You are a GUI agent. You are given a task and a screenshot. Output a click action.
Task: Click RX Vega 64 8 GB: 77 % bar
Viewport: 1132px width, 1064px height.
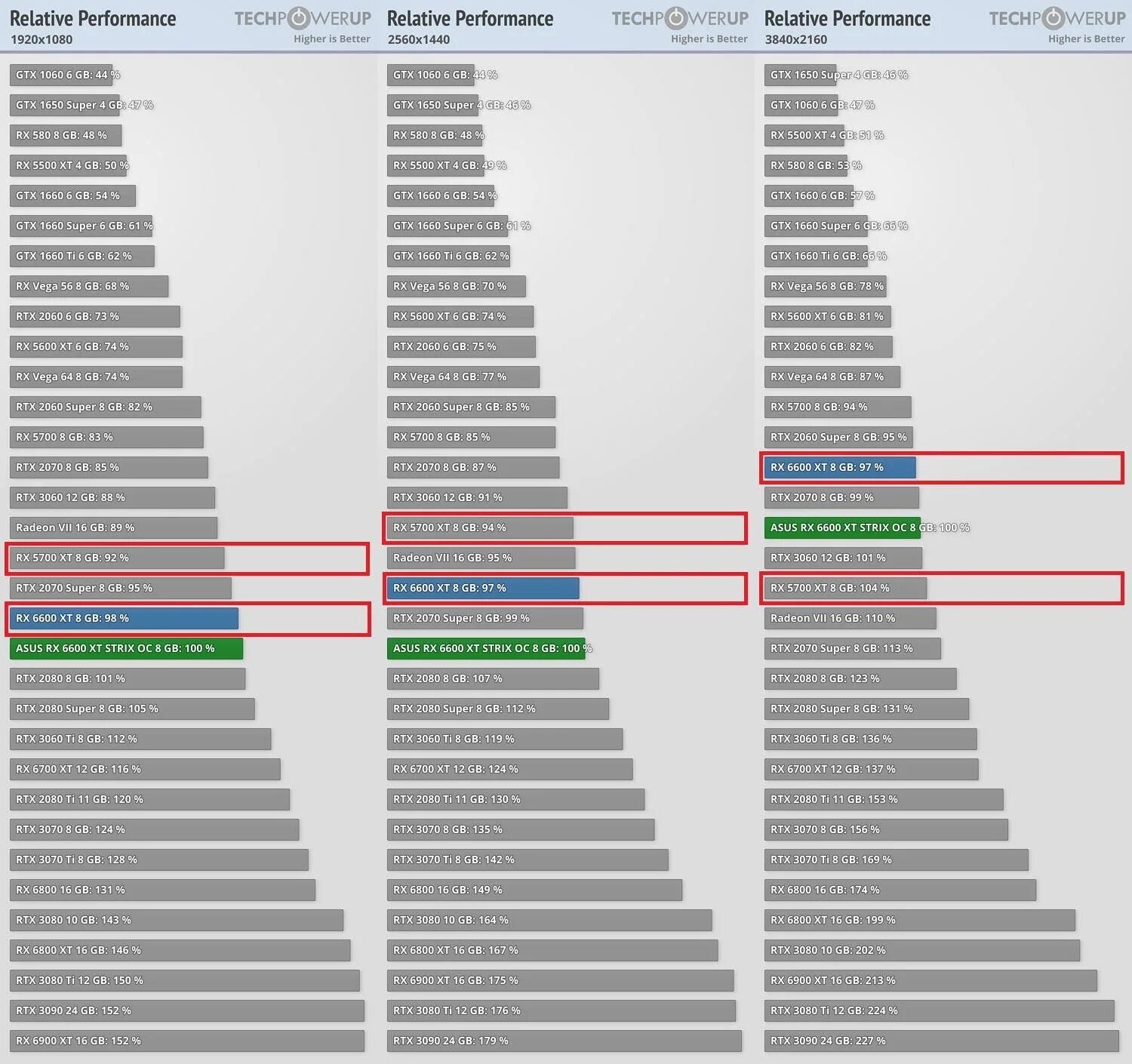click(463, 377)
